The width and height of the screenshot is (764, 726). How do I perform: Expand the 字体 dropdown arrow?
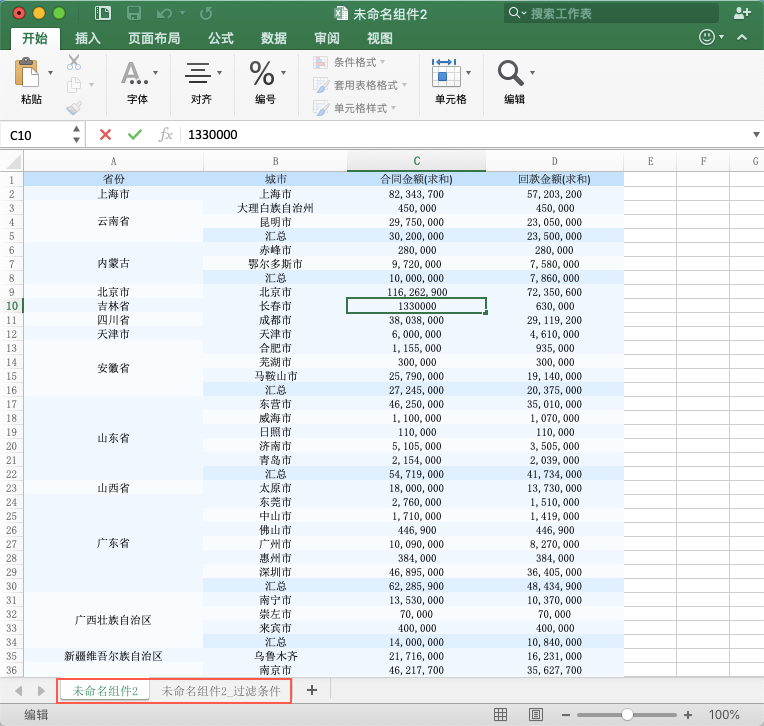pyautogui.click(x=155, y=73)
